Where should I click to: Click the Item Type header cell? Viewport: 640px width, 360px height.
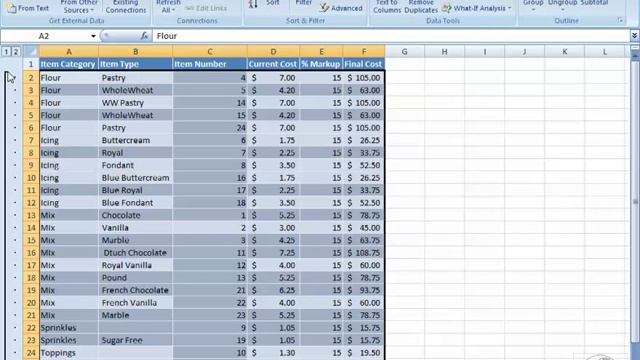point(136,64)
